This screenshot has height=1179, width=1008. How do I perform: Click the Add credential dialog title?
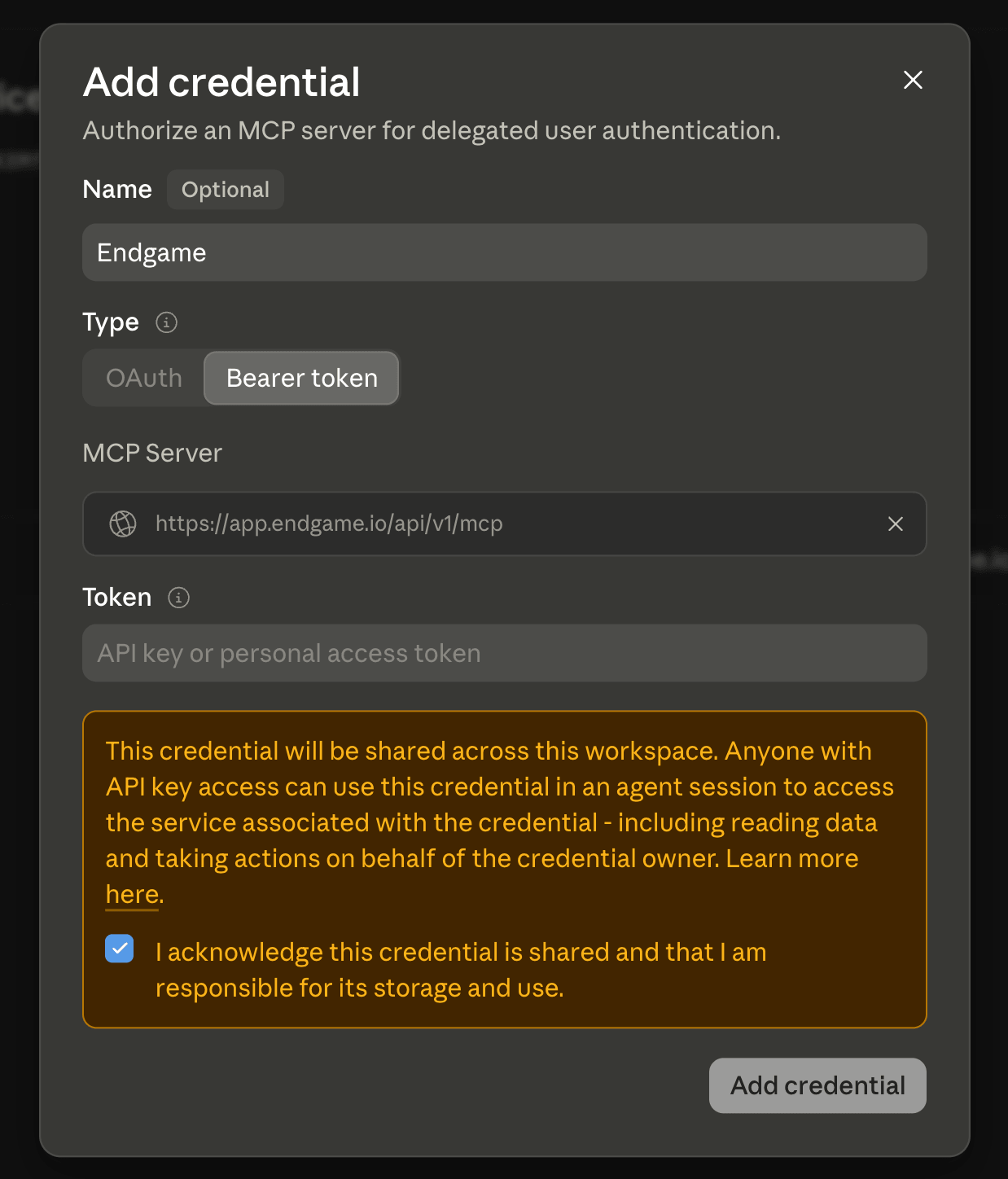(221, 82)
